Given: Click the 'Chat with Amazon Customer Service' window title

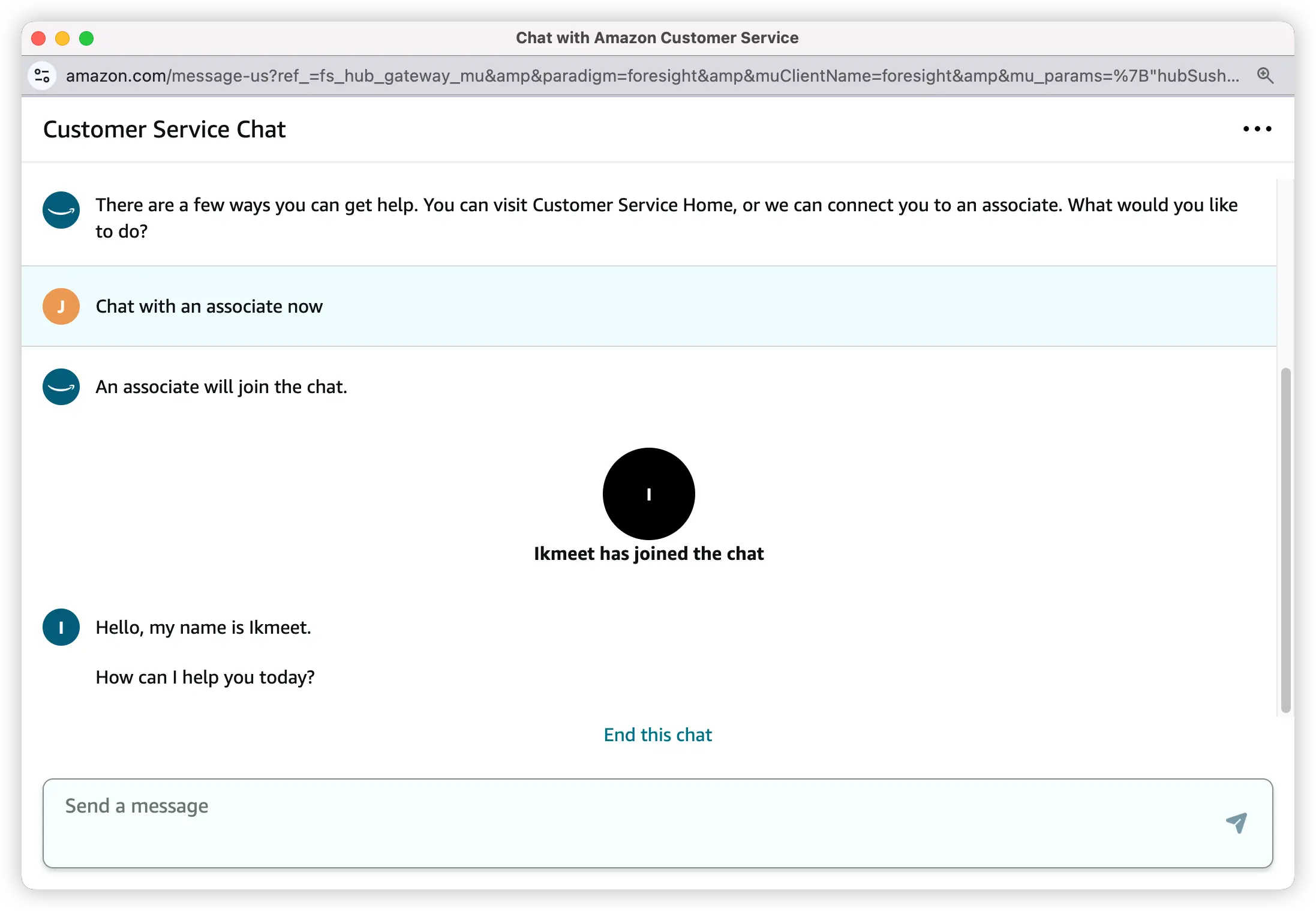Looking at the screenshot, I should pos(657,38).
